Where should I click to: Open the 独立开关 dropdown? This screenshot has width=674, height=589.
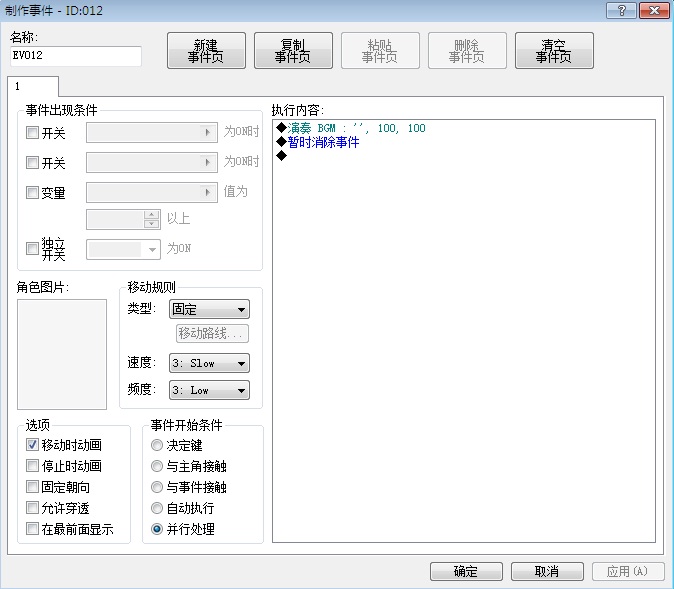pos(123,249)
